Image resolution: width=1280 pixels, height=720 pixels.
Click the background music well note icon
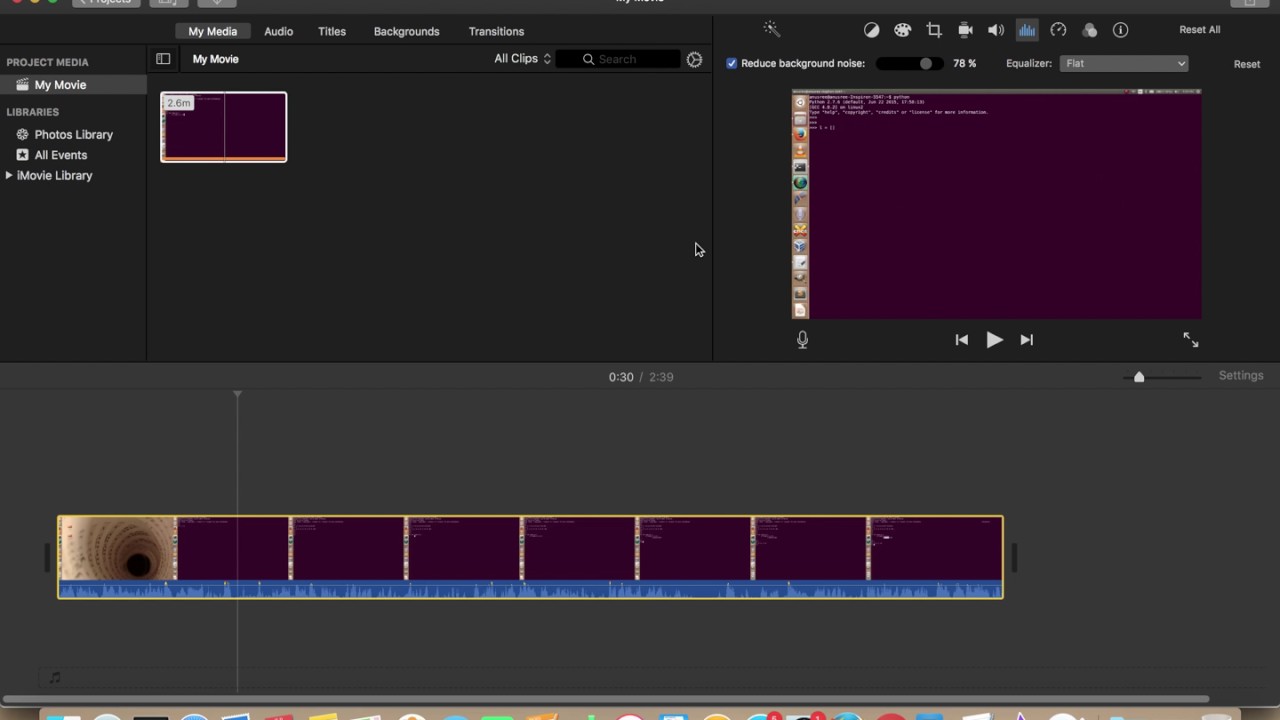pos(55,678)
